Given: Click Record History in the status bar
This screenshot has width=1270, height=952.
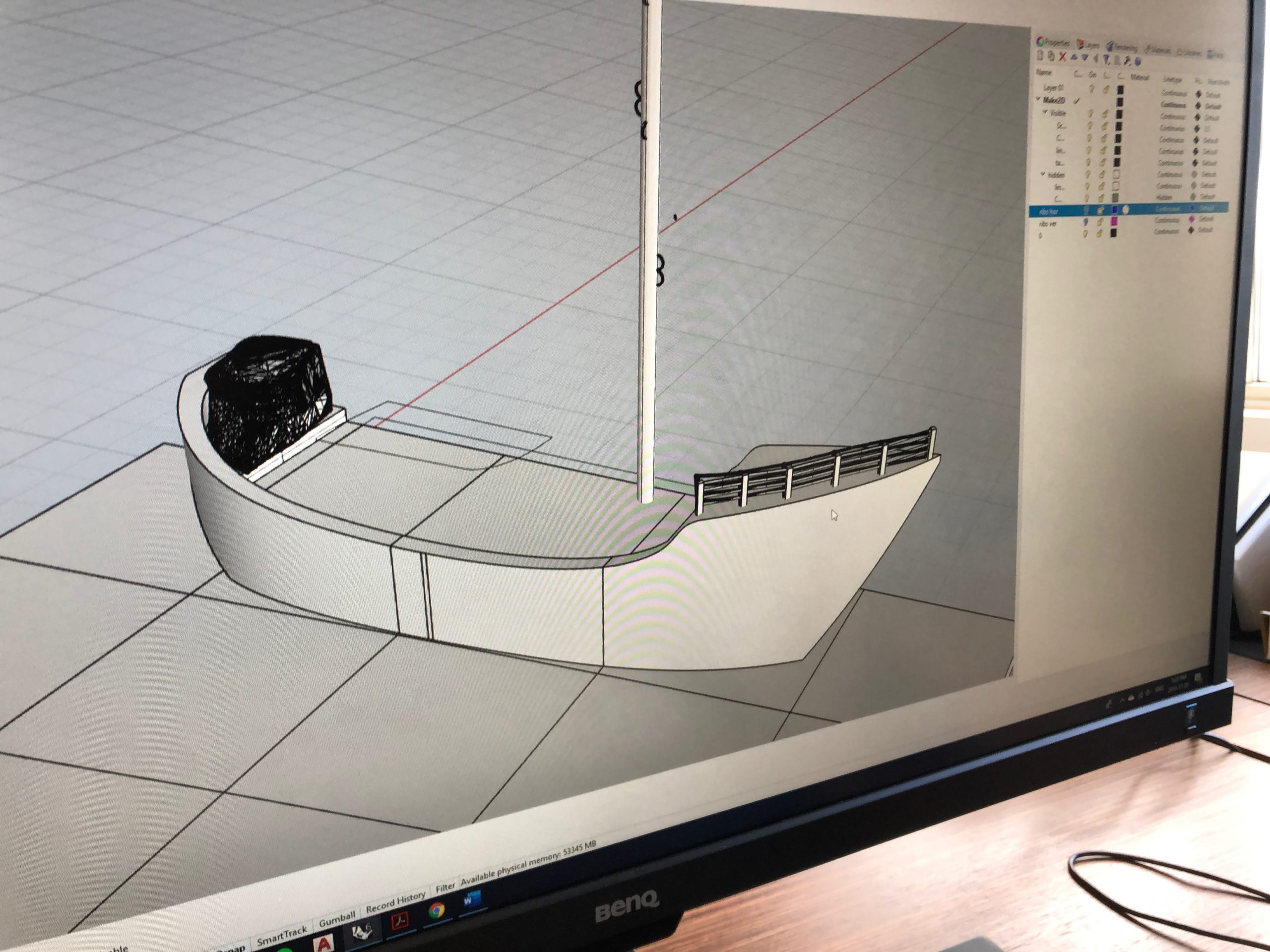Looking at the screenshot, I should 395,902.
